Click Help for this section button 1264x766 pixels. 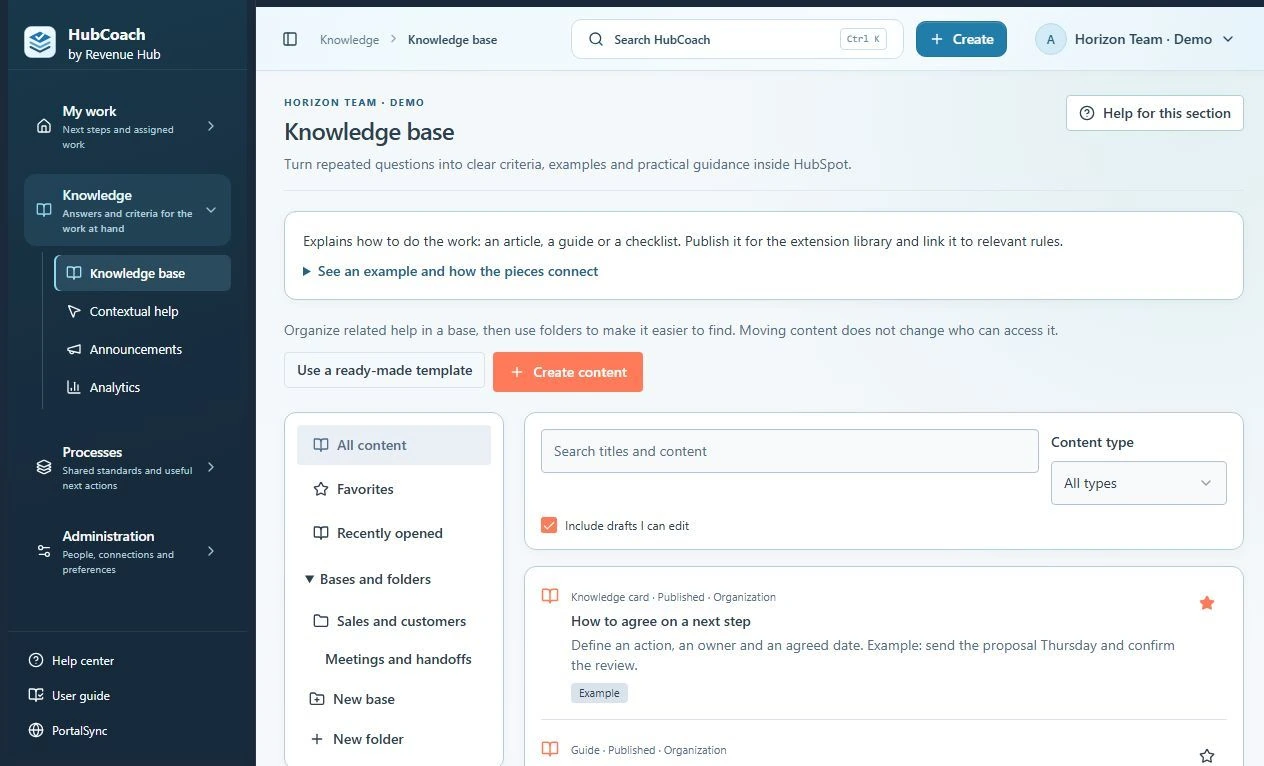pos(1155,113)
